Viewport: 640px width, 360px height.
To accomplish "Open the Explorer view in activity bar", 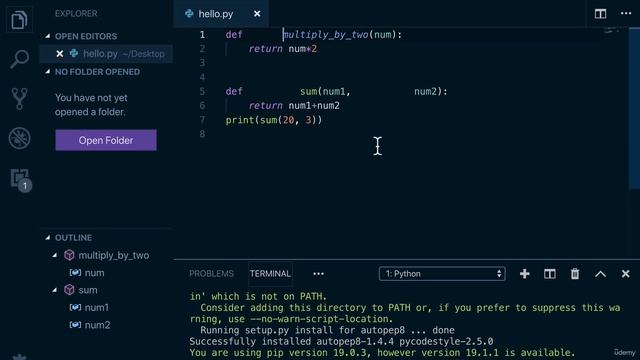I will tap(19, 20).
